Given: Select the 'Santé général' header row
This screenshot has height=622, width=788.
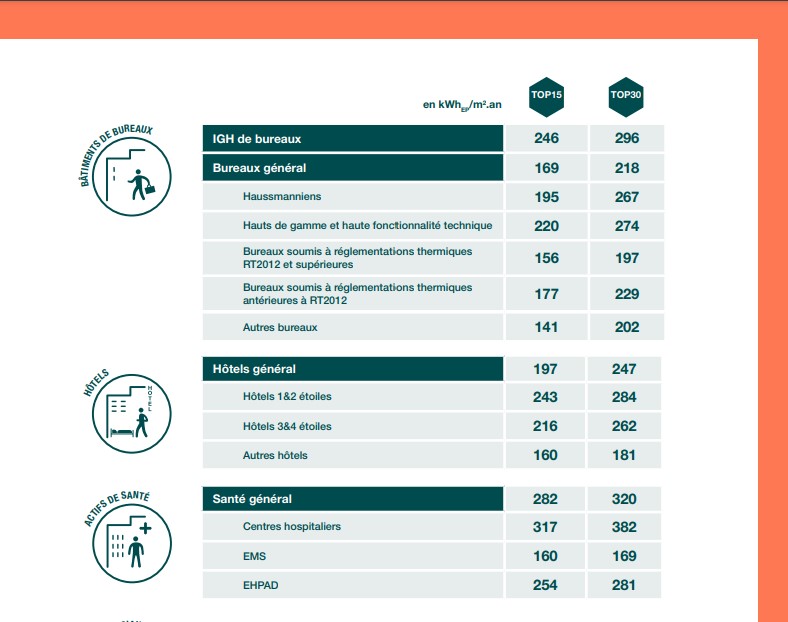Looking at the screenshot, I should coord(353,499).
